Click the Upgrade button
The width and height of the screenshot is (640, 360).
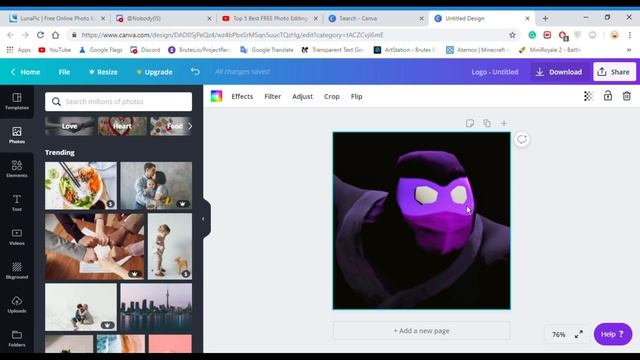click(154, 72)
